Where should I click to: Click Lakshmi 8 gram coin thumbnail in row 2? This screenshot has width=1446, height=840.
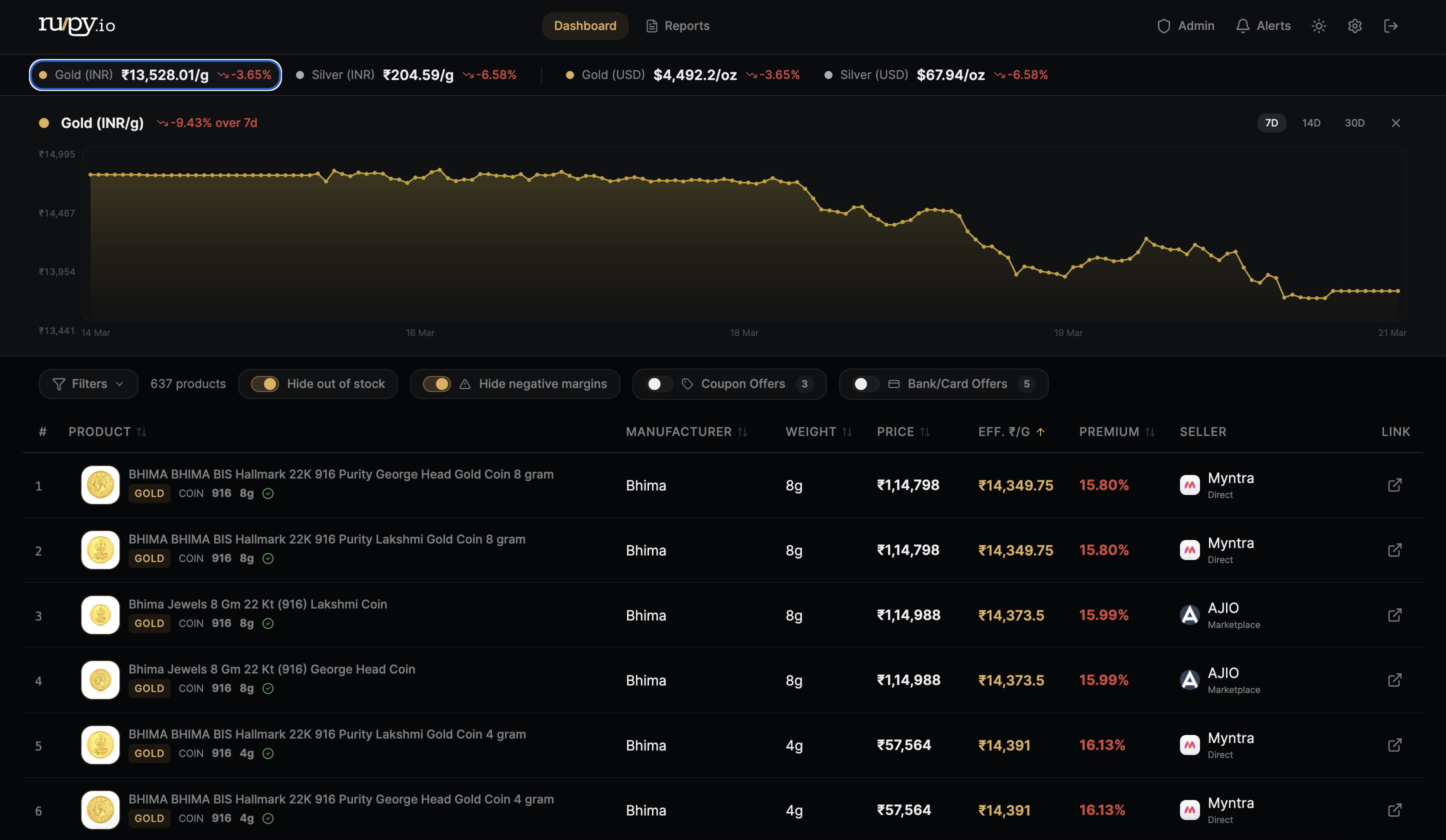[x=100, y=549]
